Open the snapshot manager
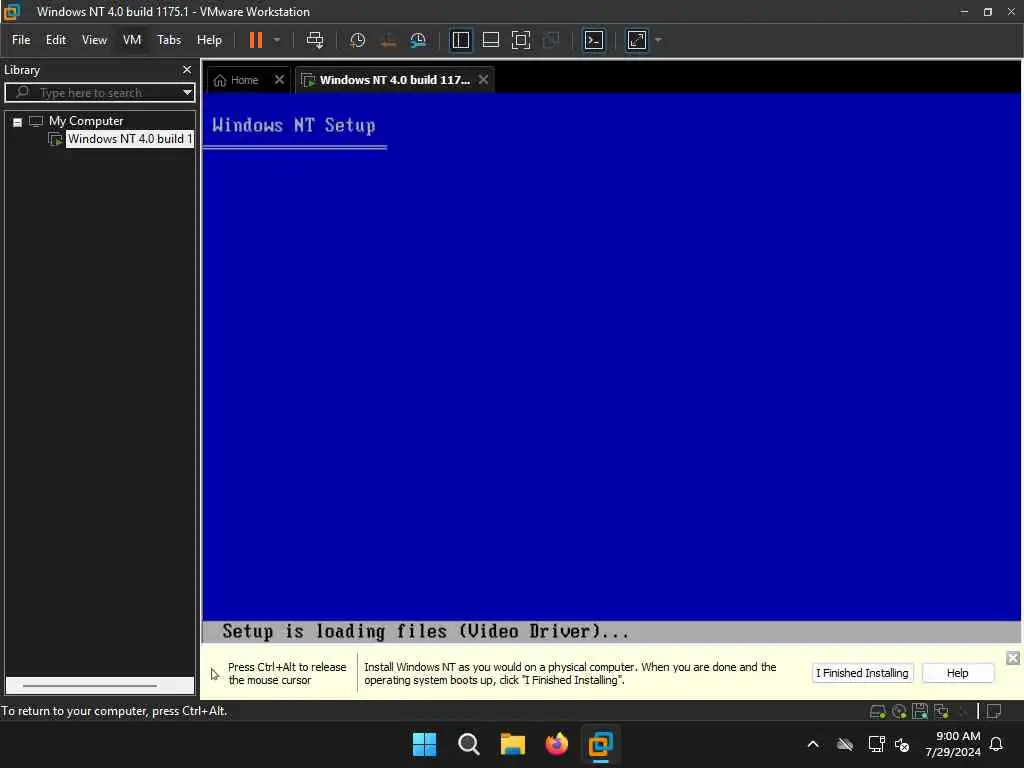The width and height of the screenshot is (1024, 768). pos(419,40)
